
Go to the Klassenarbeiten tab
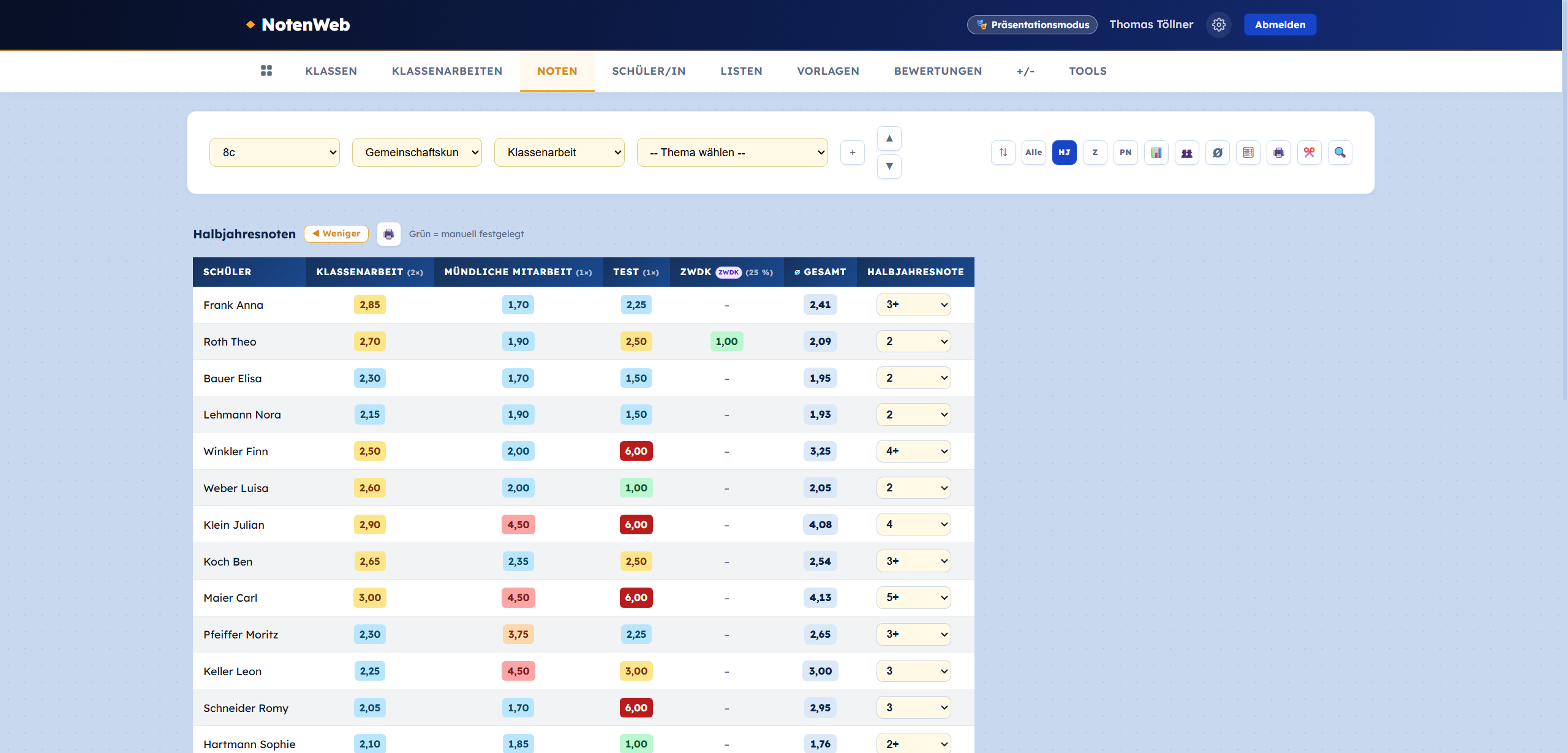tap(447, 71)
